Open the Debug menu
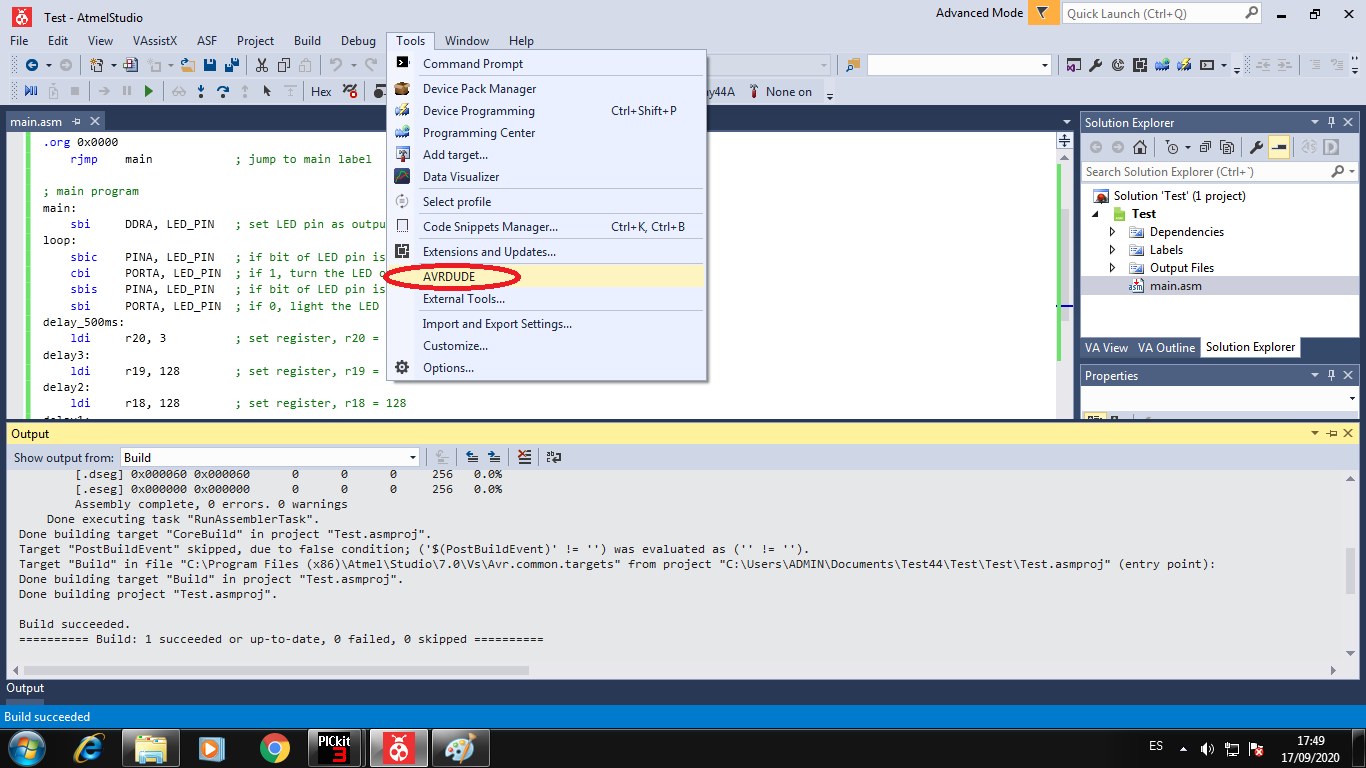Screen dimensions: 1366x768 tap(358, 41)
